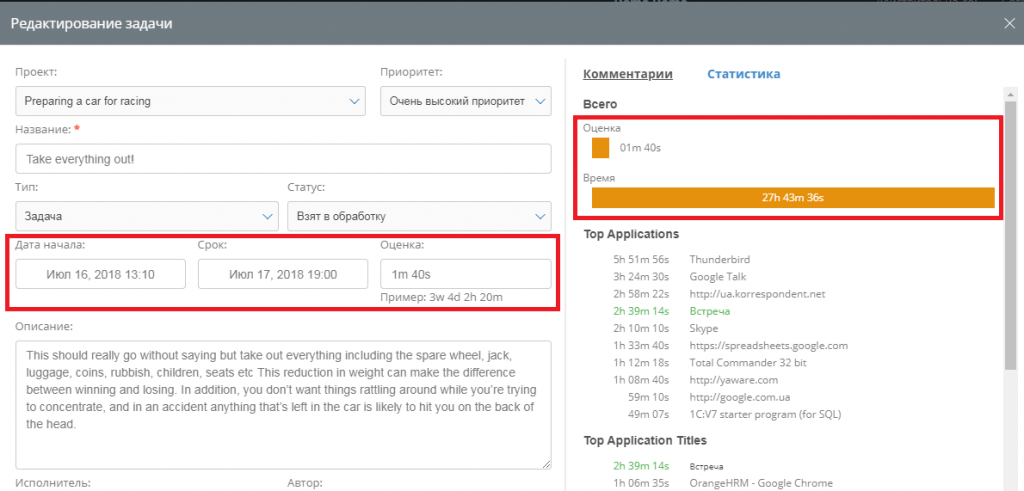Click the green Встреча entry in Top Applications
Image resolution: width=1024 pixels, height=491 pixels.
708,311
